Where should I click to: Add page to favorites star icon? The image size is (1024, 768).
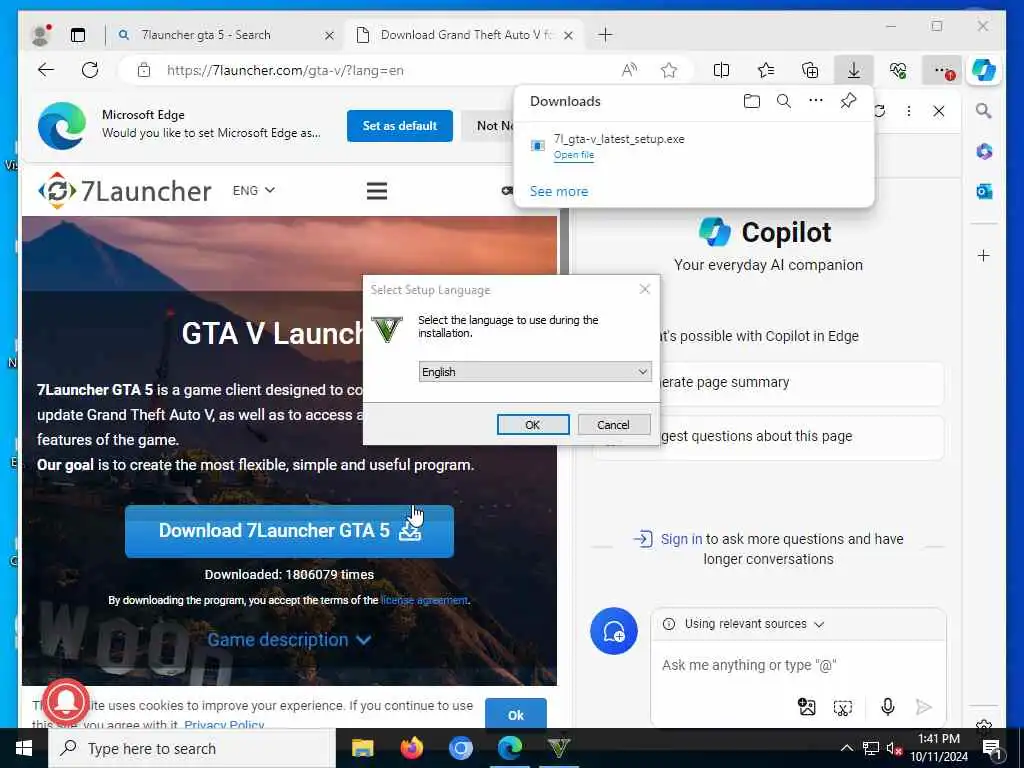coord(669,70)
